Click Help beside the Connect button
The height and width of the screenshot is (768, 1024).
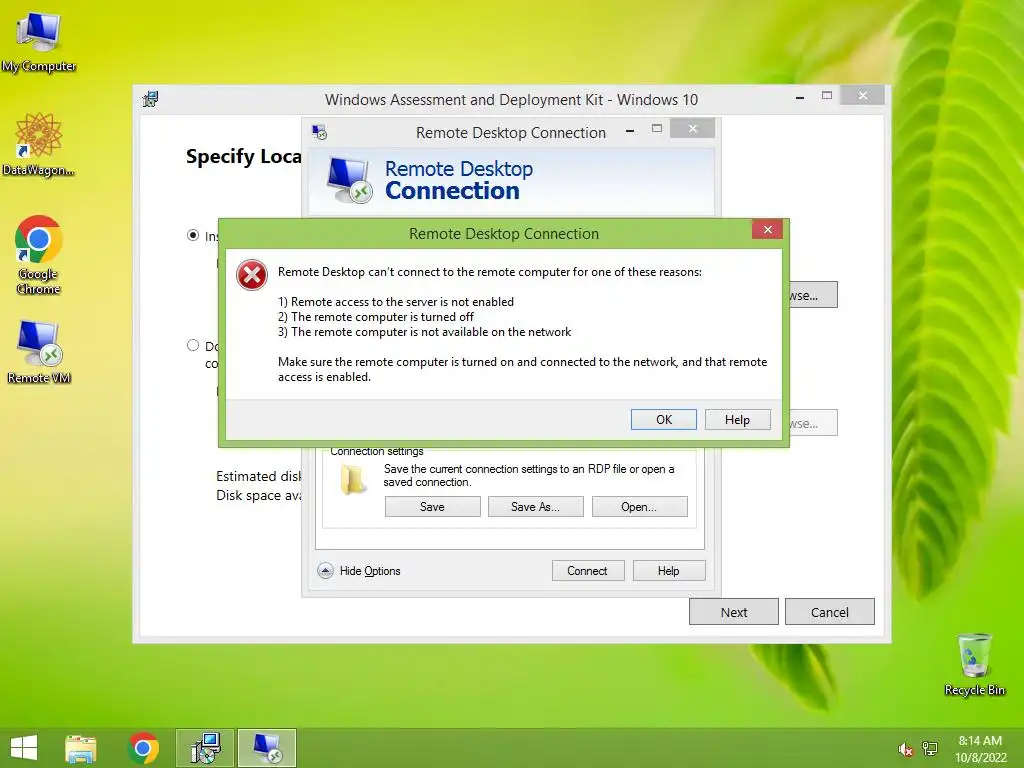(x=669, y=571)
